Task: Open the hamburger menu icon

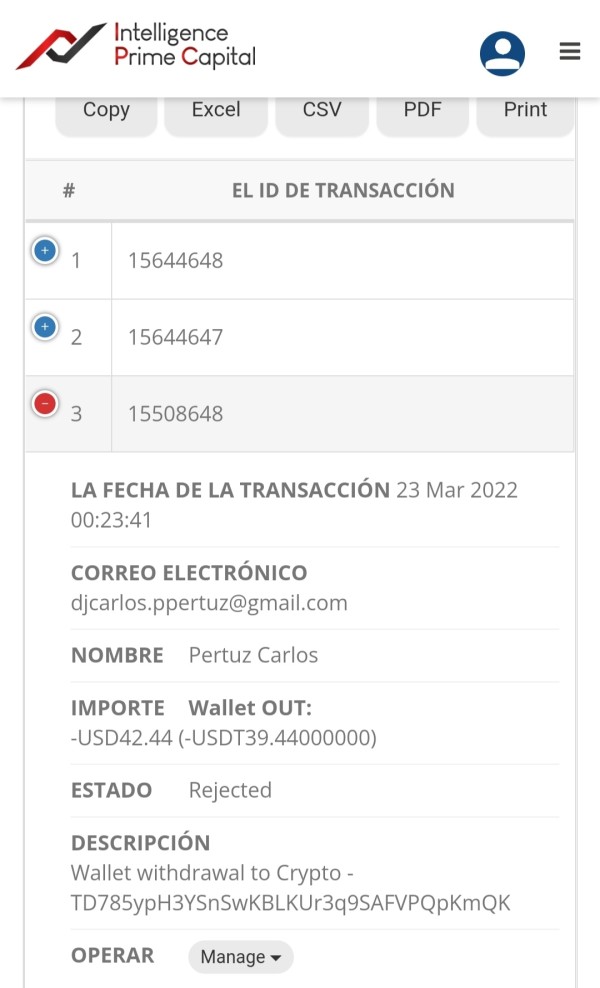Action: (570, 52)
